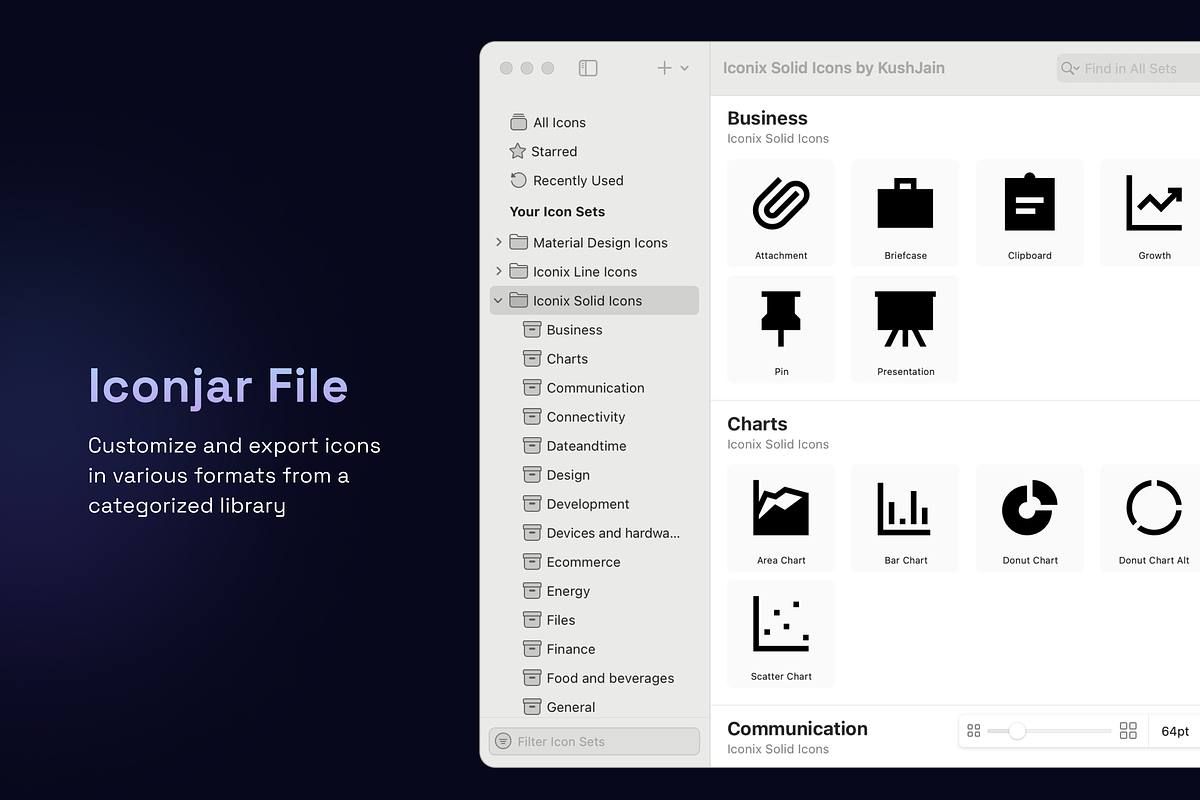
Task: Click the small grid size icon
Action: coord(974,731)
